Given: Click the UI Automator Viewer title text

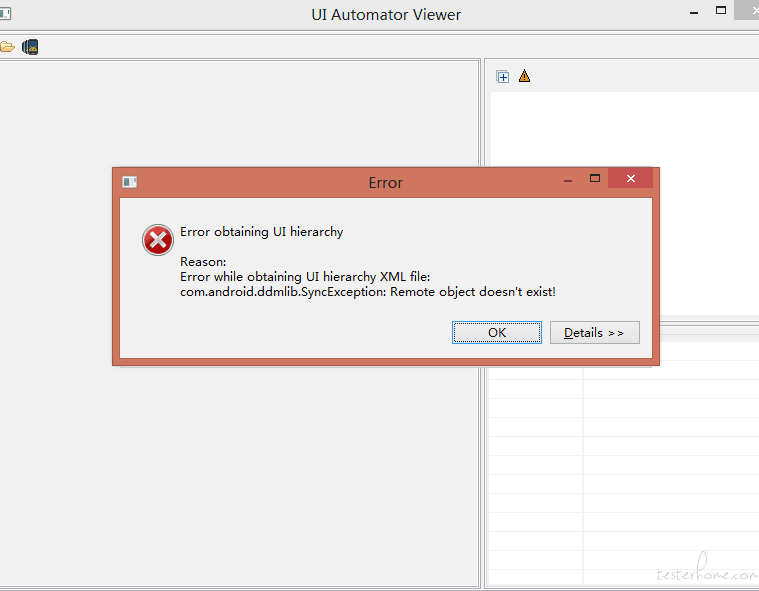Looking at the screenshot, I should coord(386,15).
